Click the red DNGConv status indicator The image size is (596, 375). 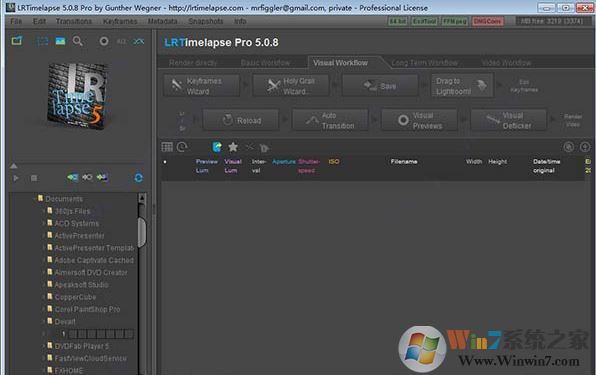click(x=488, y=21)
